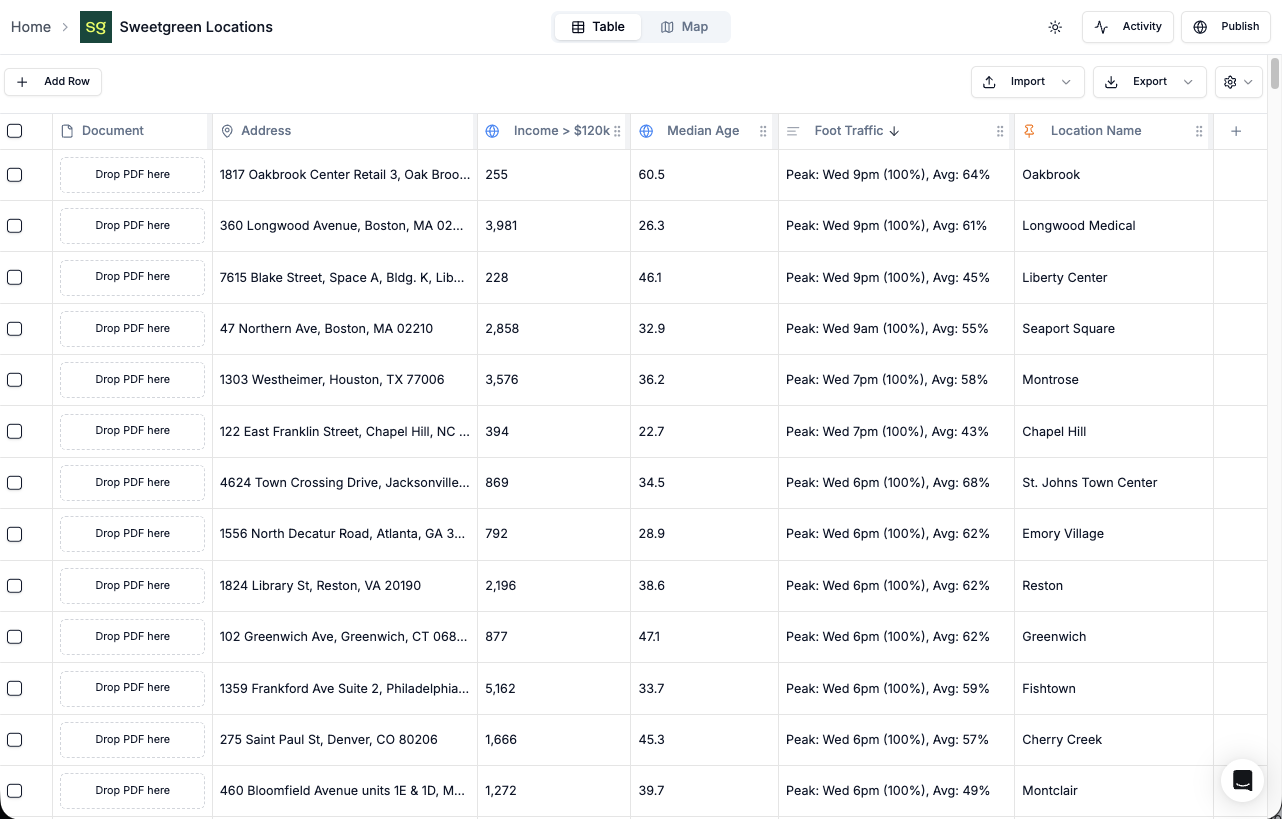
Task: Add a new column with the plus icon
Action: click(1236, 130)
